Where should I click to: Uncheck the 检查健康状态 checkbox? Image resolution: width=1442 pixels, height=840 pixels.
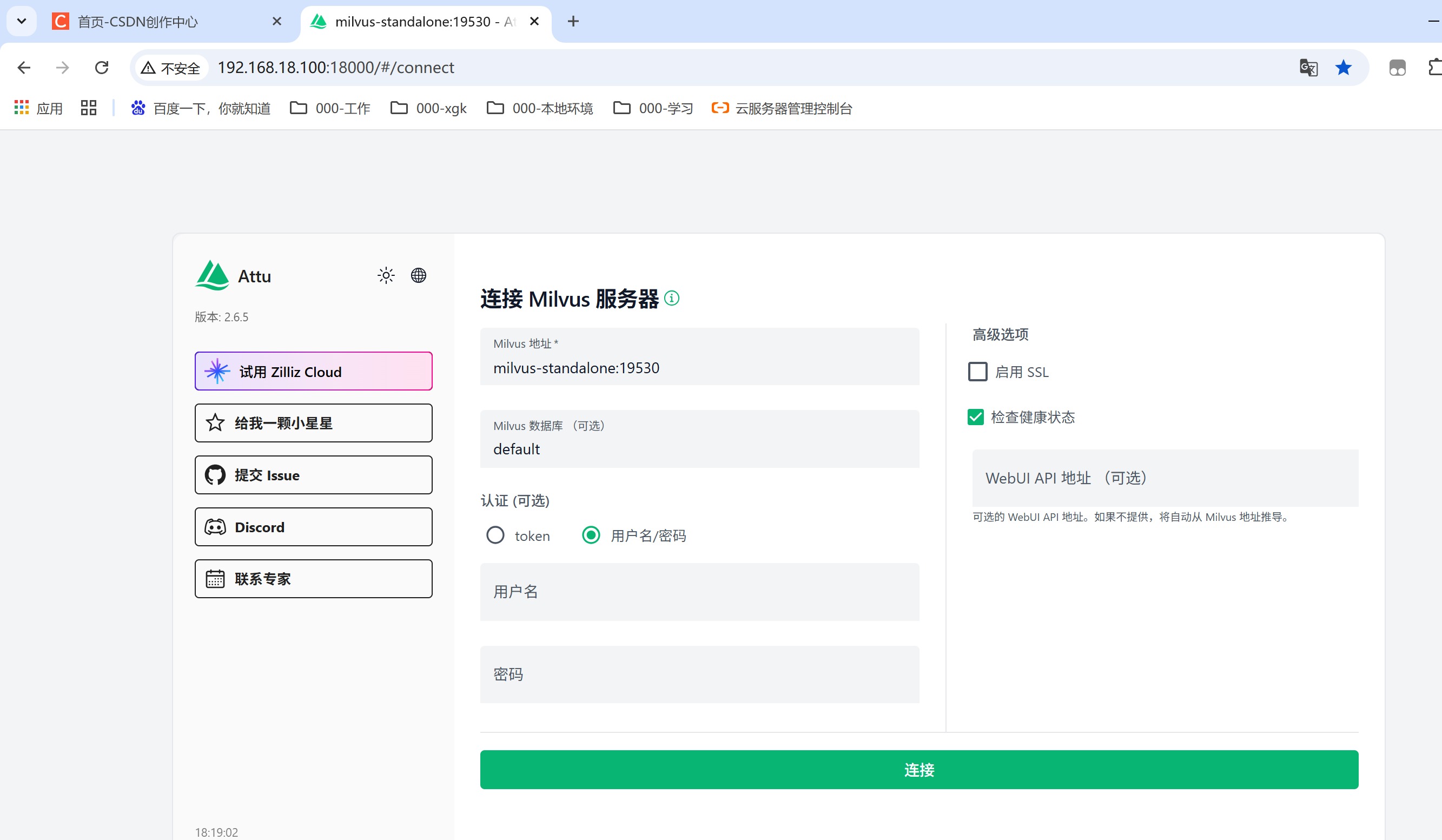point(976,417)
